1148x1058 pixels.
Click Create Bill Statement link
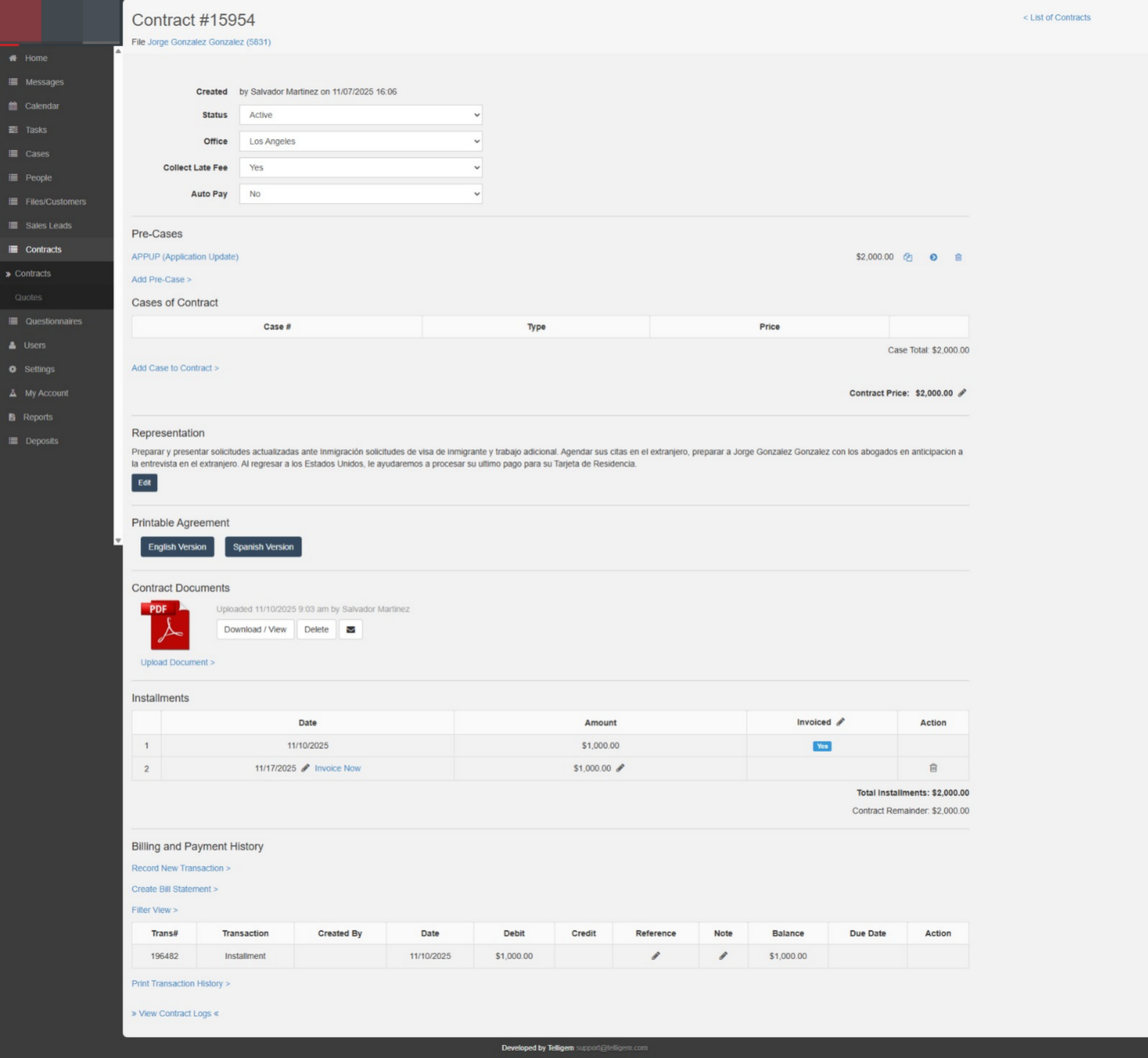click(x=174, y=889)
